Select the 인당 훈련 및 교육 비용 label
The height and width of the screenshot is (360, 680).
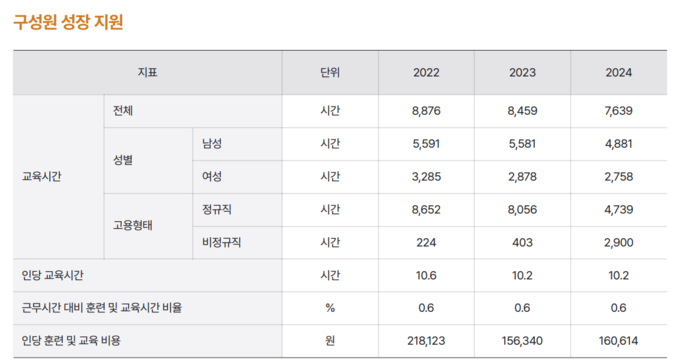click(x=71, y=340)
